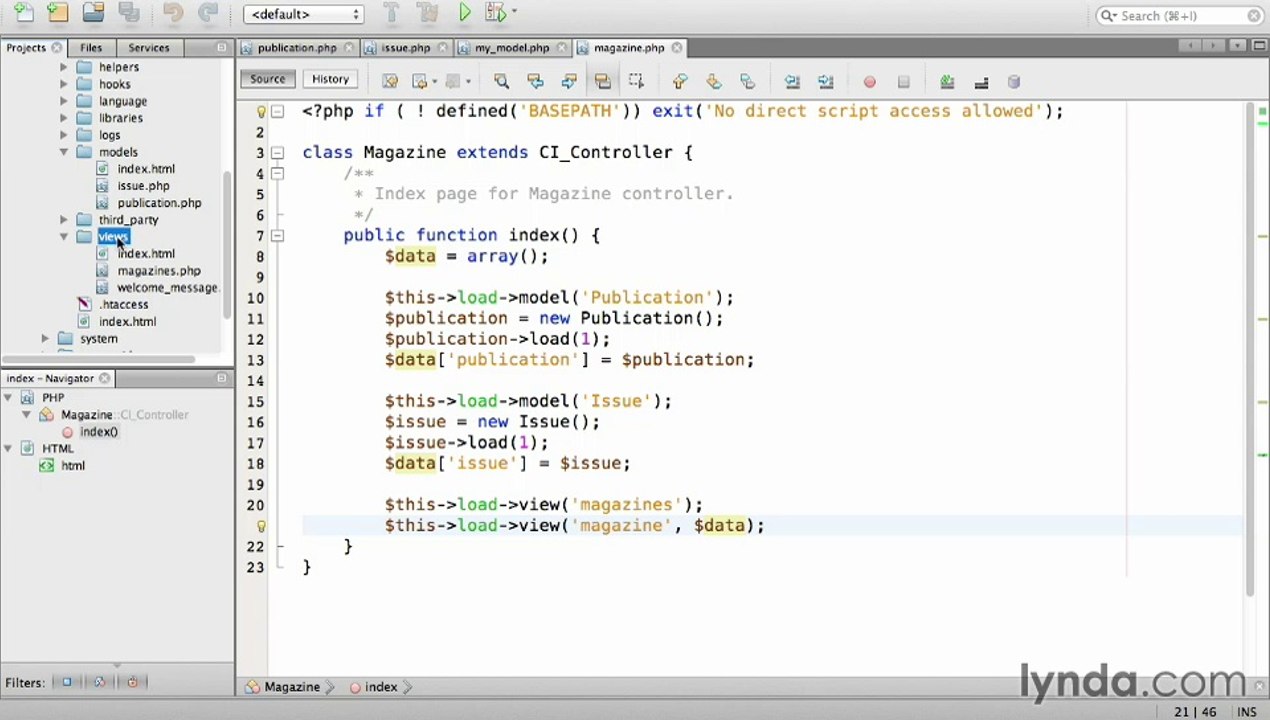This screenshot has width=1270, height=720.
Task: Click the Previous Bookmark icon
Action: point(680,82)
